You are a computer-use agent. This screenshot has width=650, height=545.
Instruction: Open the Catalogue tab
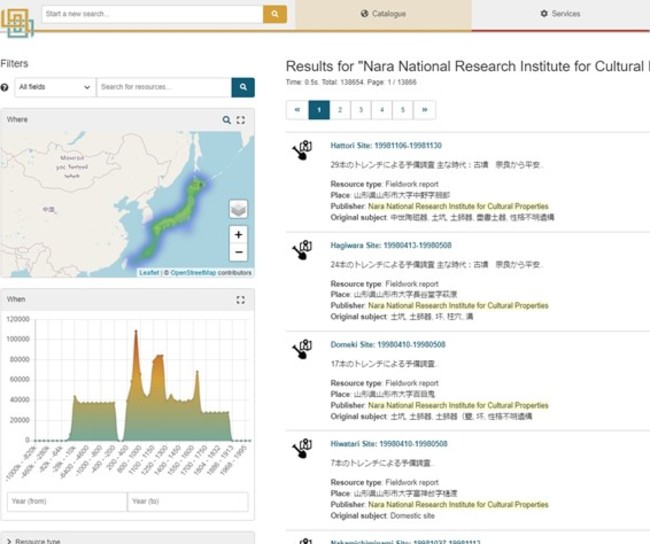point(383,14)
